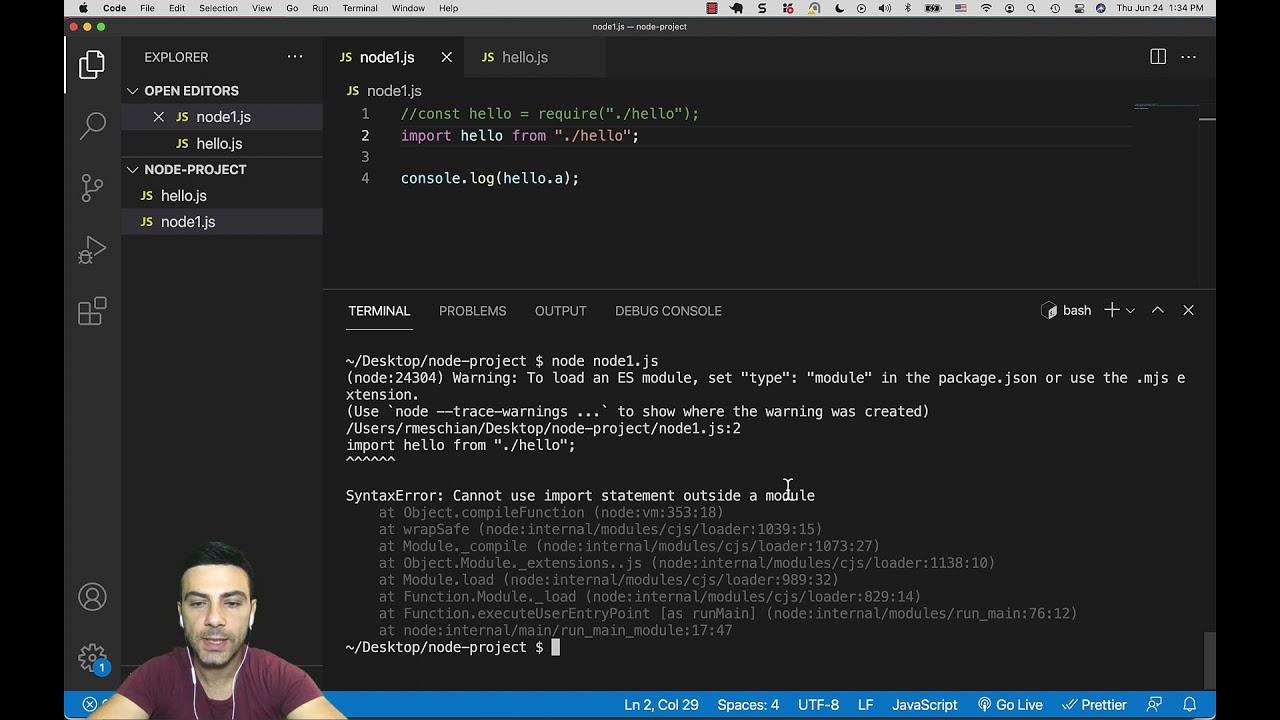This screenshot has width=1280, height=720.
Task: Open the Explorer view in the activity bar
Action: point(92,65)
